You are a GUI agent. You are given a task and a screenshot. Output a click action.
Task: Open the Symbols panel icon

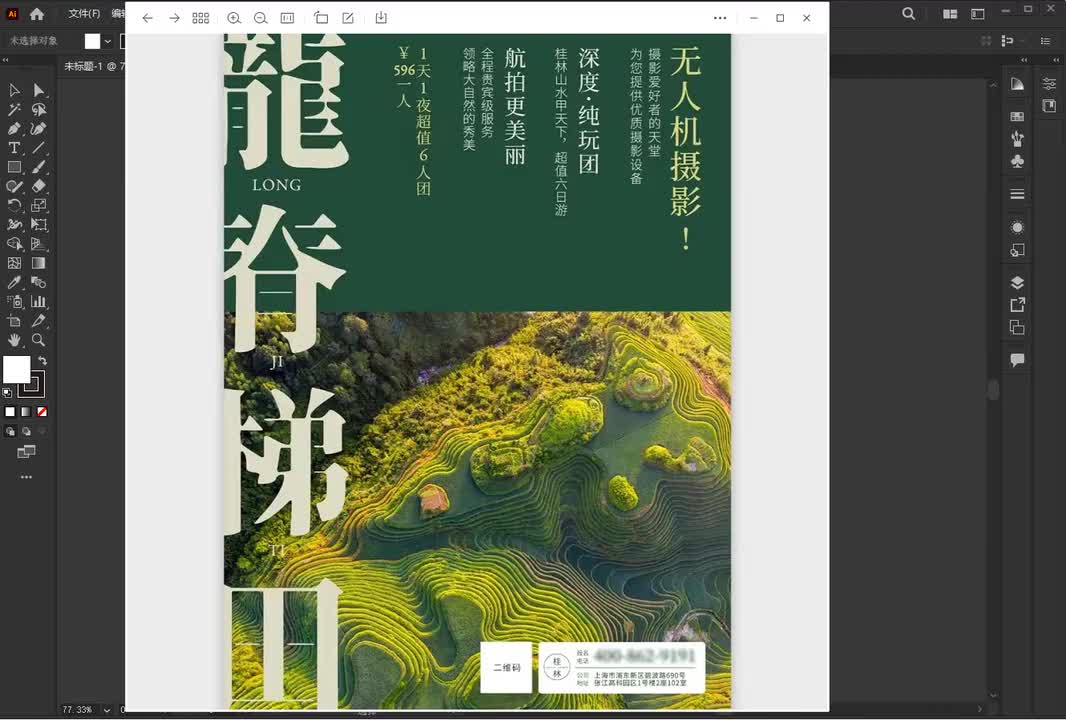tap(1017, 161)
